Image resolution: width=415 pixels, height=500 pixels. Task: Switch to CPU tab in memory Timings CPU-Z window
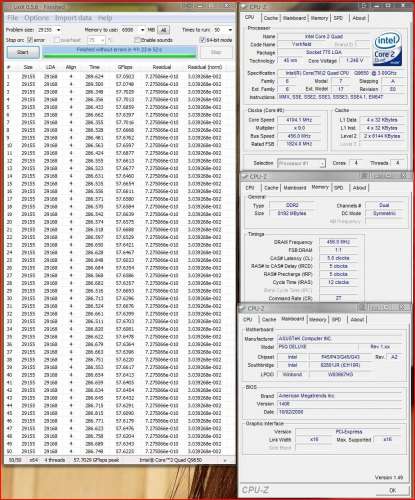point(250,188)
